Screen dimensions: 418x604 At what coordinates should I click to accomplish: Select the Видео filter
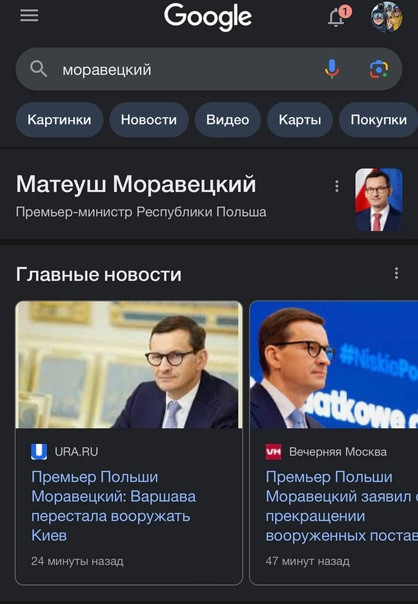[228, 120]
